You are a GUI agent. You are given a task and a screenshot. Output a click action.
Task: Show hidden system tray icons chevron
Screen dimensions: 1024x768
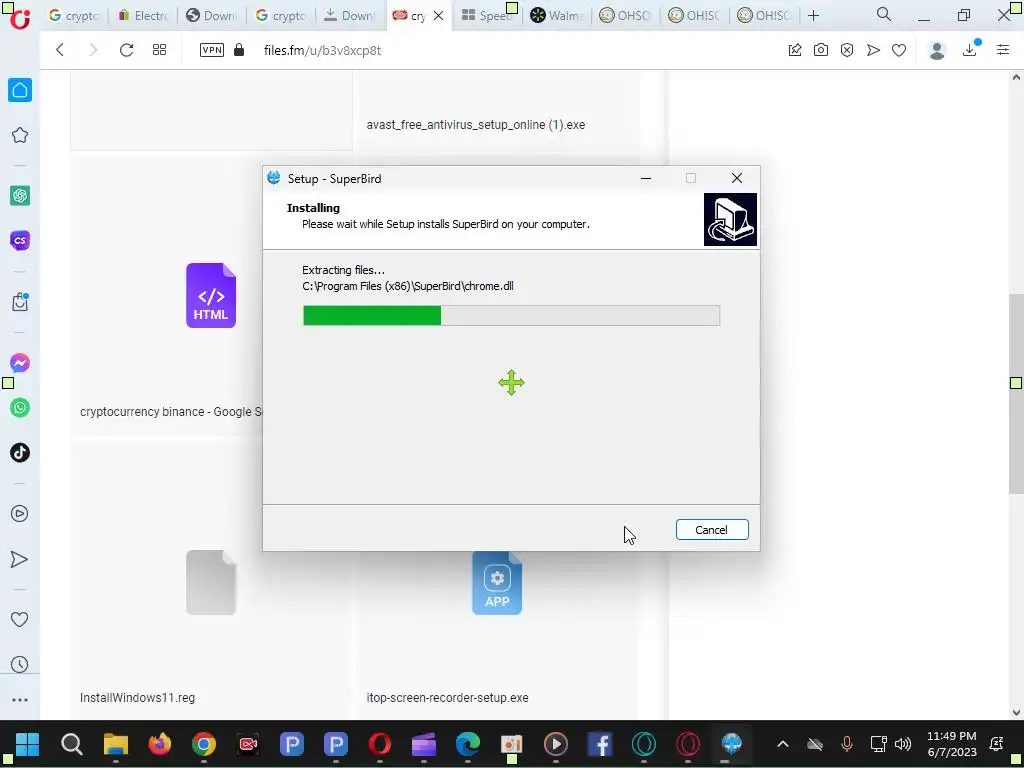tap(782, 744)
